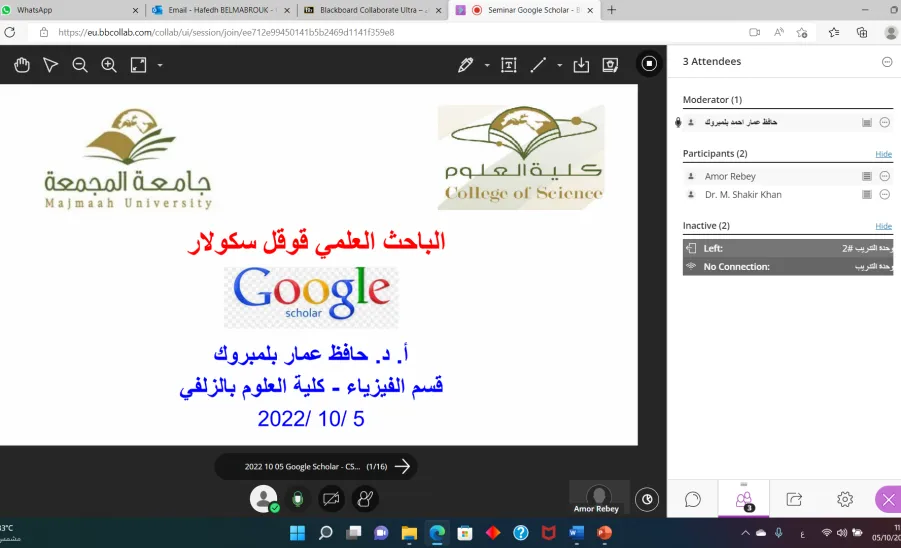Expand the pencil tool options arrow
901x548 pixels.
(487, 65)
